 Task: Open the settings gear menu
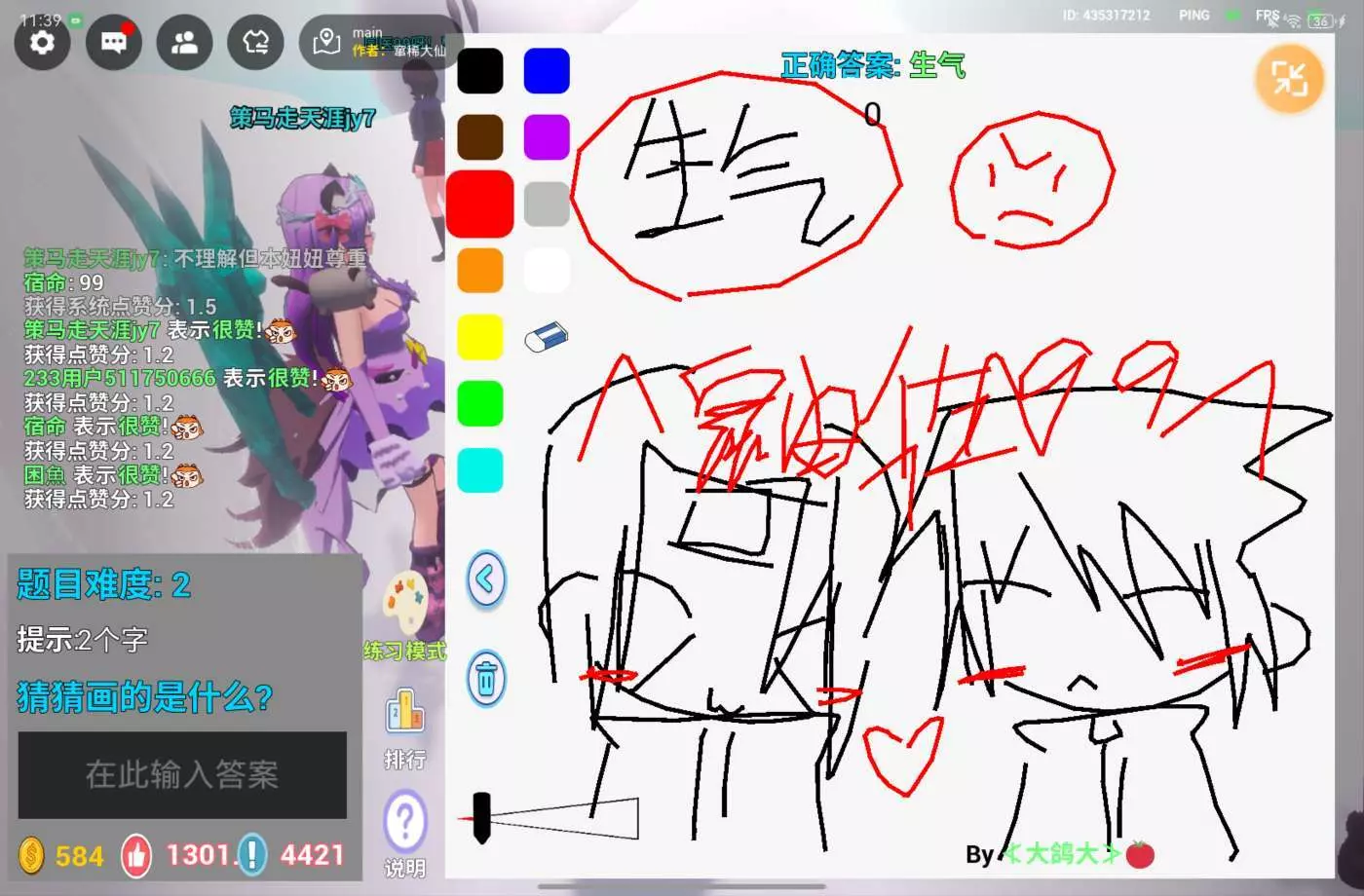42,42
